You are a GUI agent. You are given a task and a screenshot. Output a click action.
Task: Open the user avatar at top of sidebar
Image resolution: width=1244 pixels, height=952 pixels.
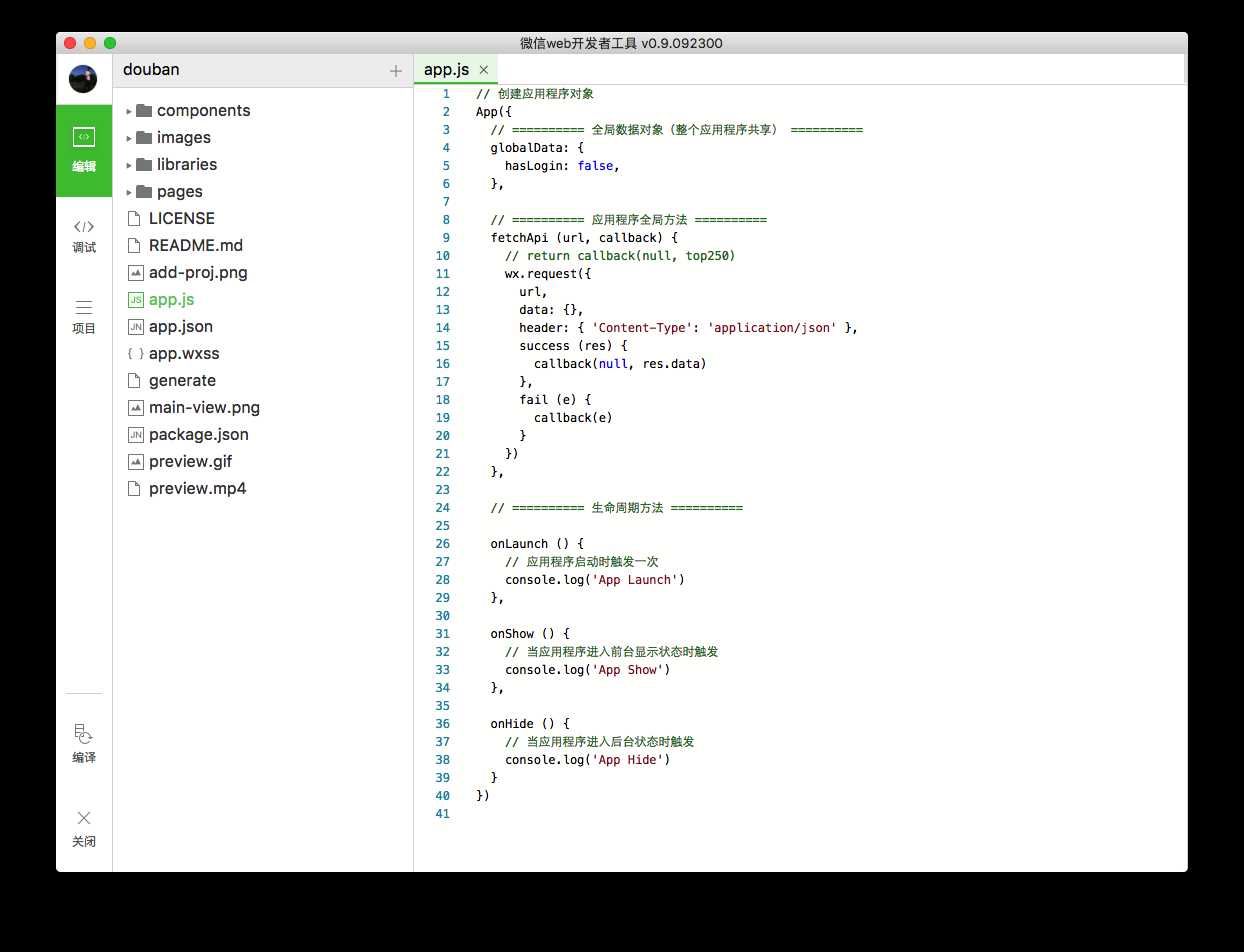83,79
